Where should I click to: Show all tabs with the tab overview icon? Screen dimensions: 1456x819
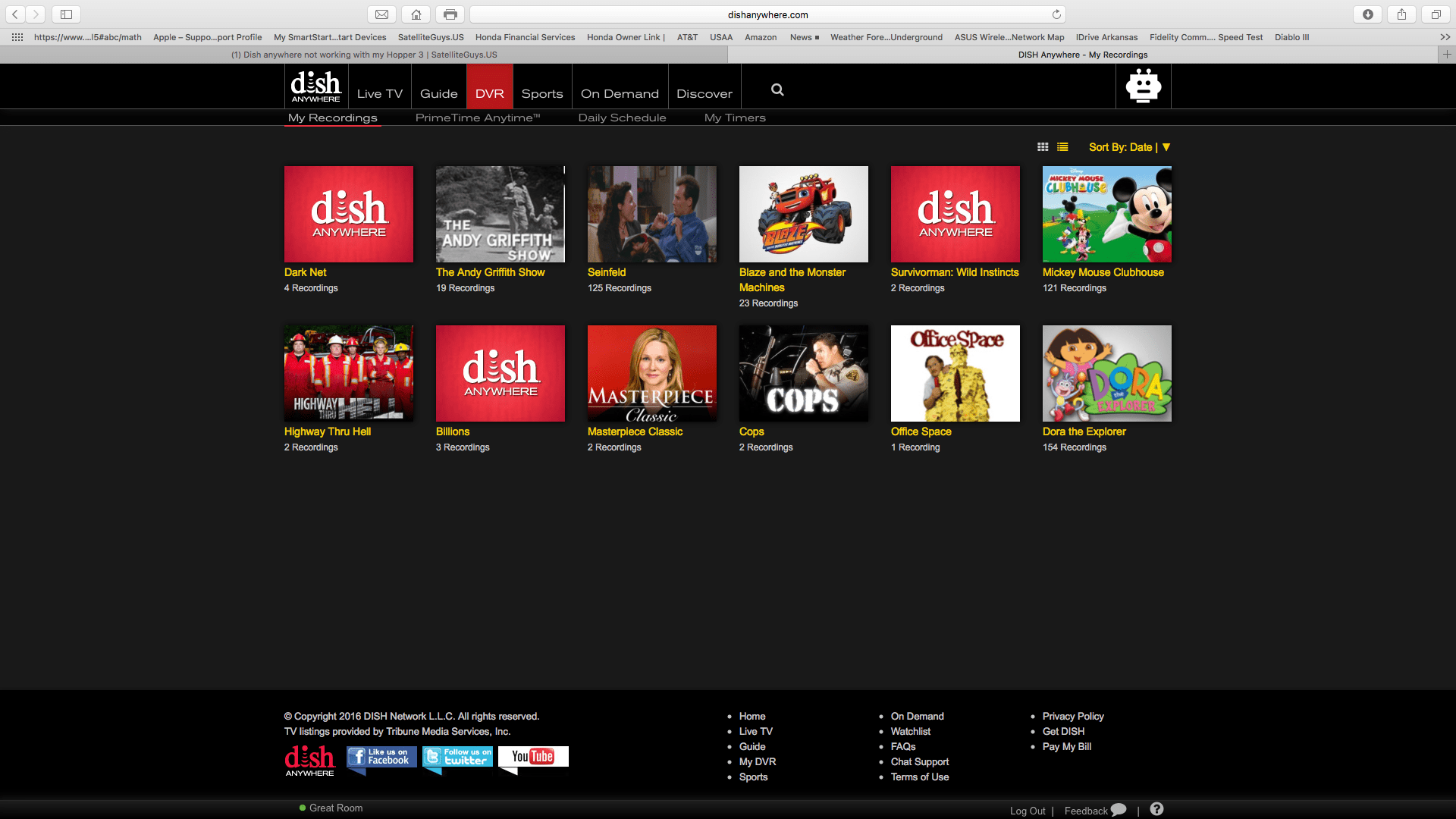(x=1436, y=14)
